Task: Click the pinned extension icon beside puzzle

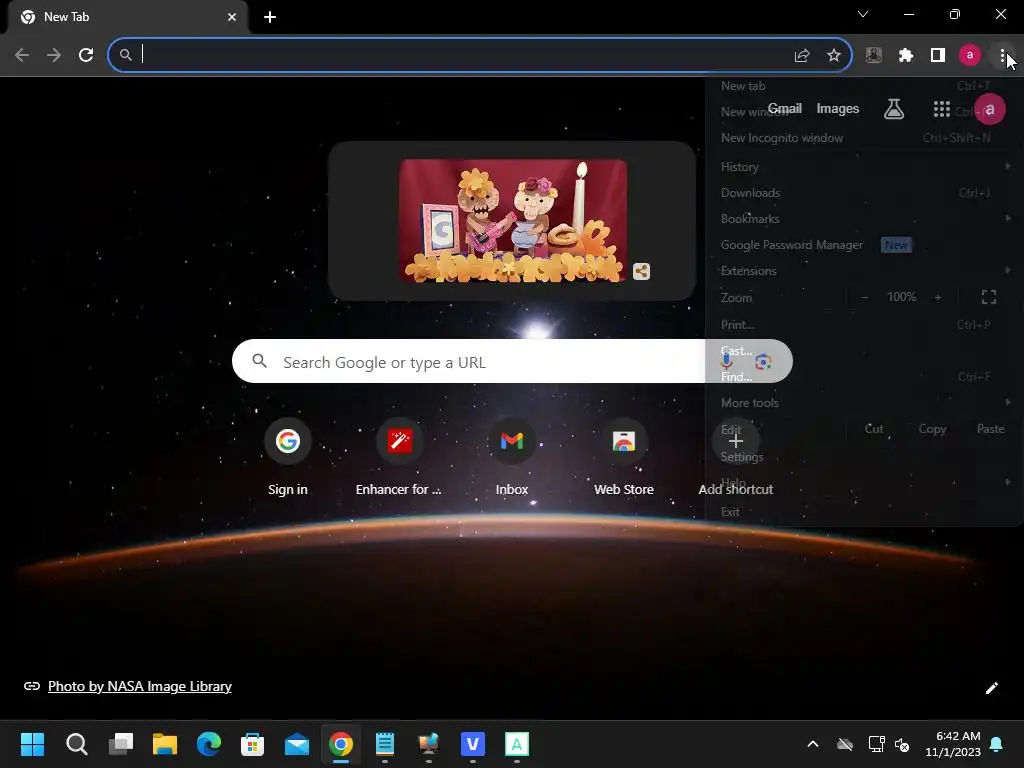Action: [x=874, y=56]
